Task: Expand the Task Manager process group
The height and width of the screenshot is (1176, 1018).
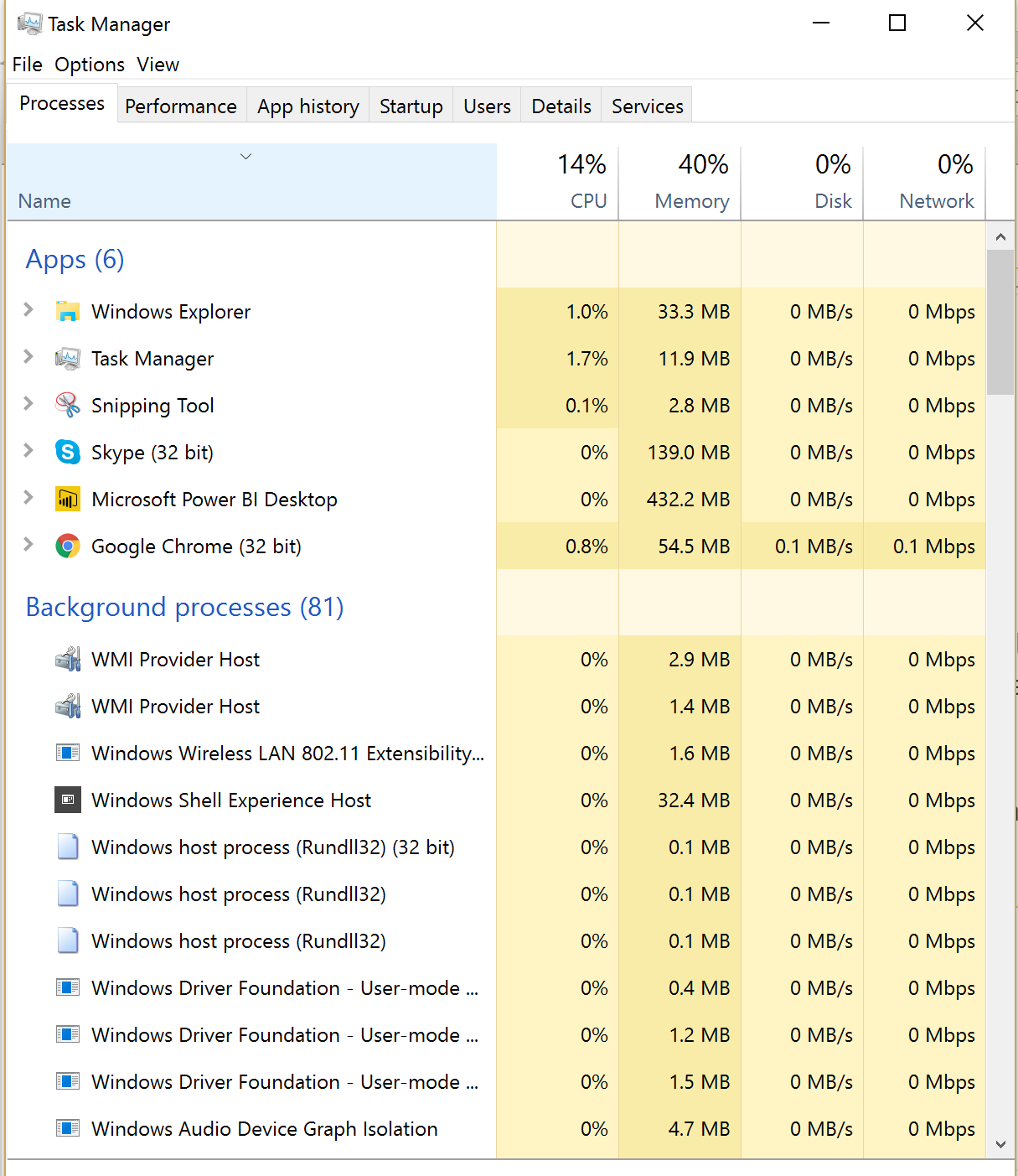Action: [x=28, y=357]
